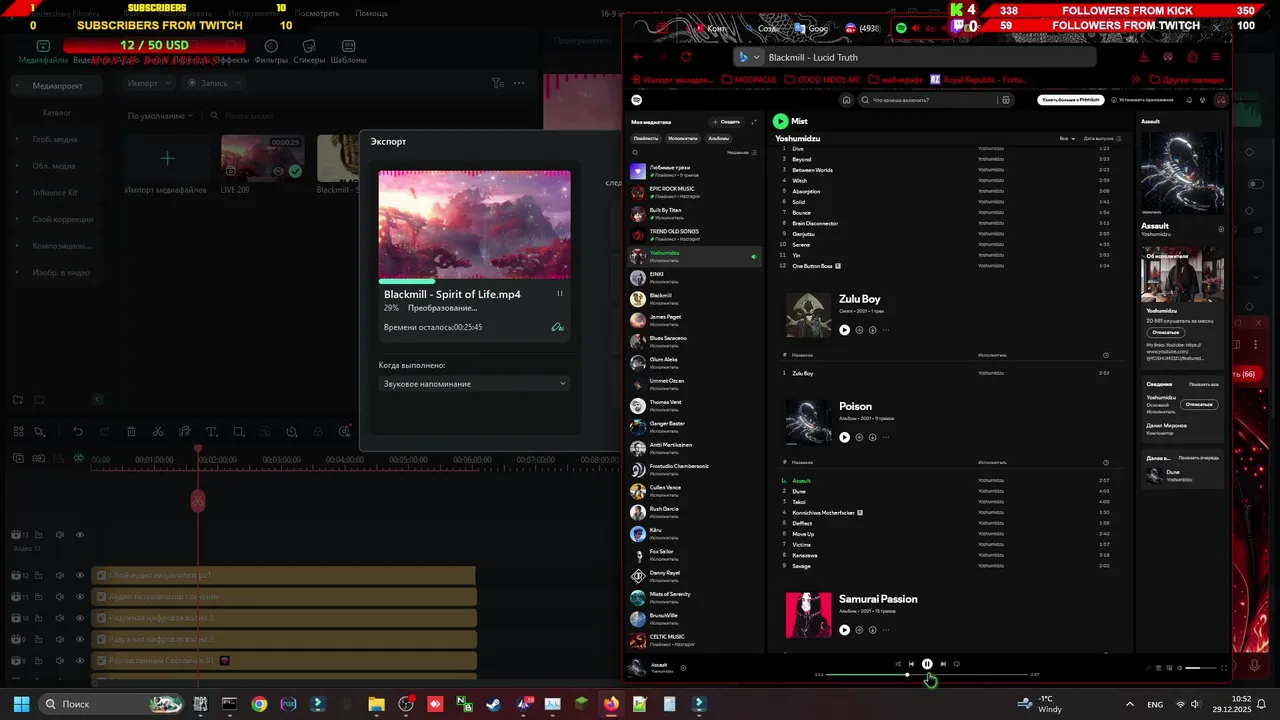Image resolution: width=1280 pixels, height=720 pixels.
Task: Open EPIC ROCK MUSIC playlist
Action: (694, 192)
